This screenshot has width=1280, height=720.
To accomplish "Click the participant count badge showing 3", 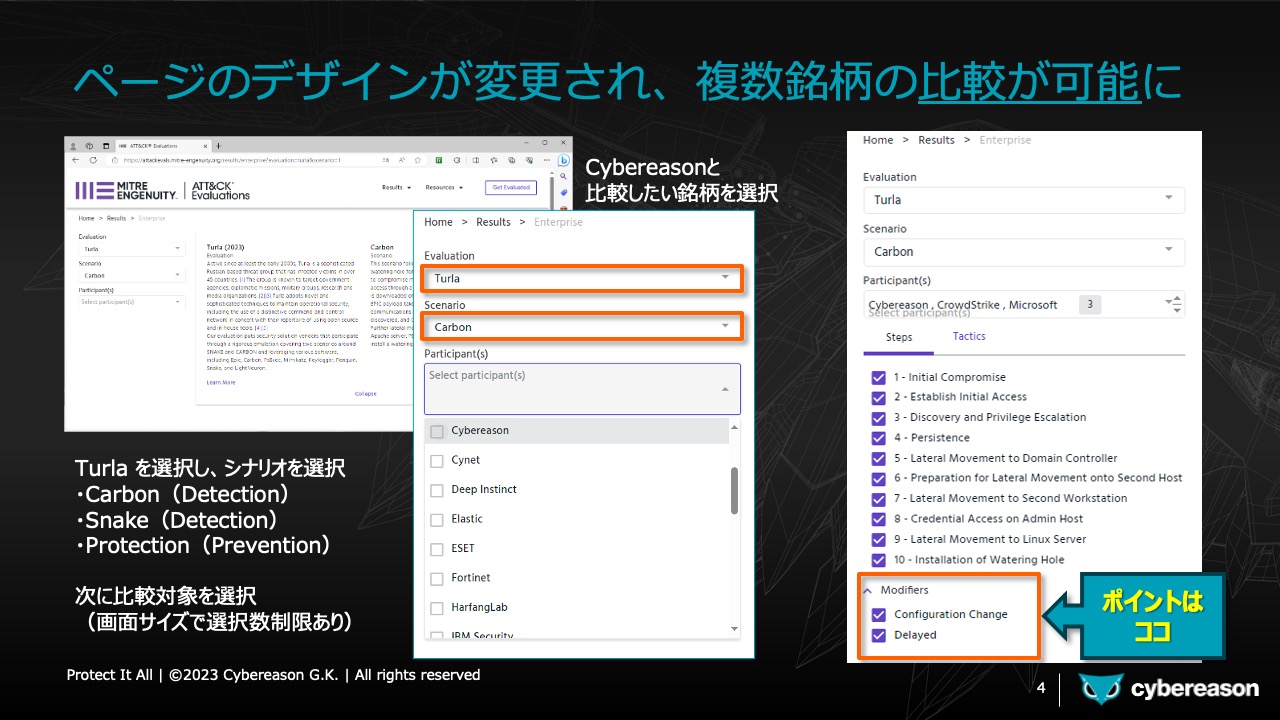I will click(x=1090, y=305).
